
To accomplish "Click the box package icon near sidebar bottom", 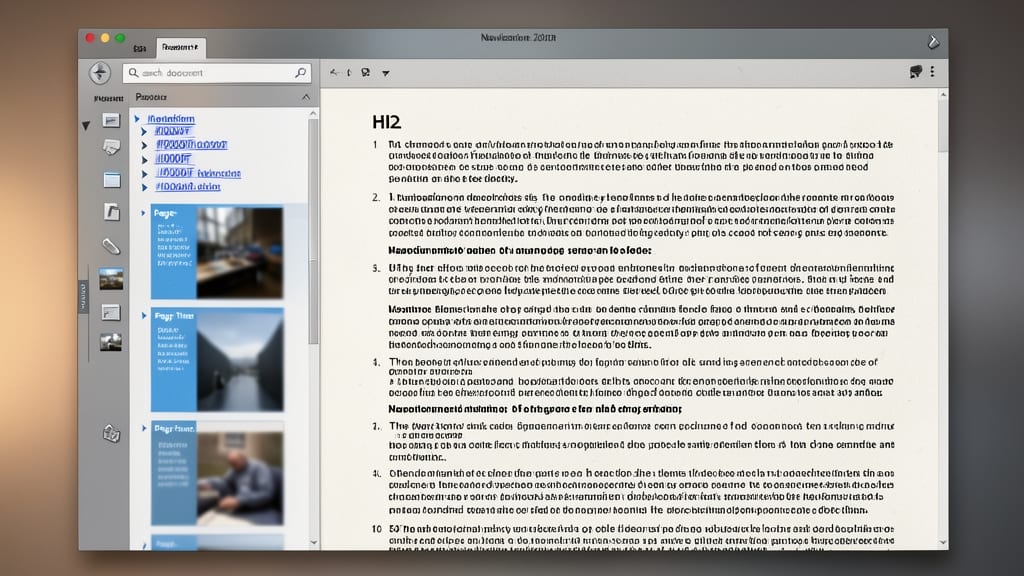I will pos(112,433).
